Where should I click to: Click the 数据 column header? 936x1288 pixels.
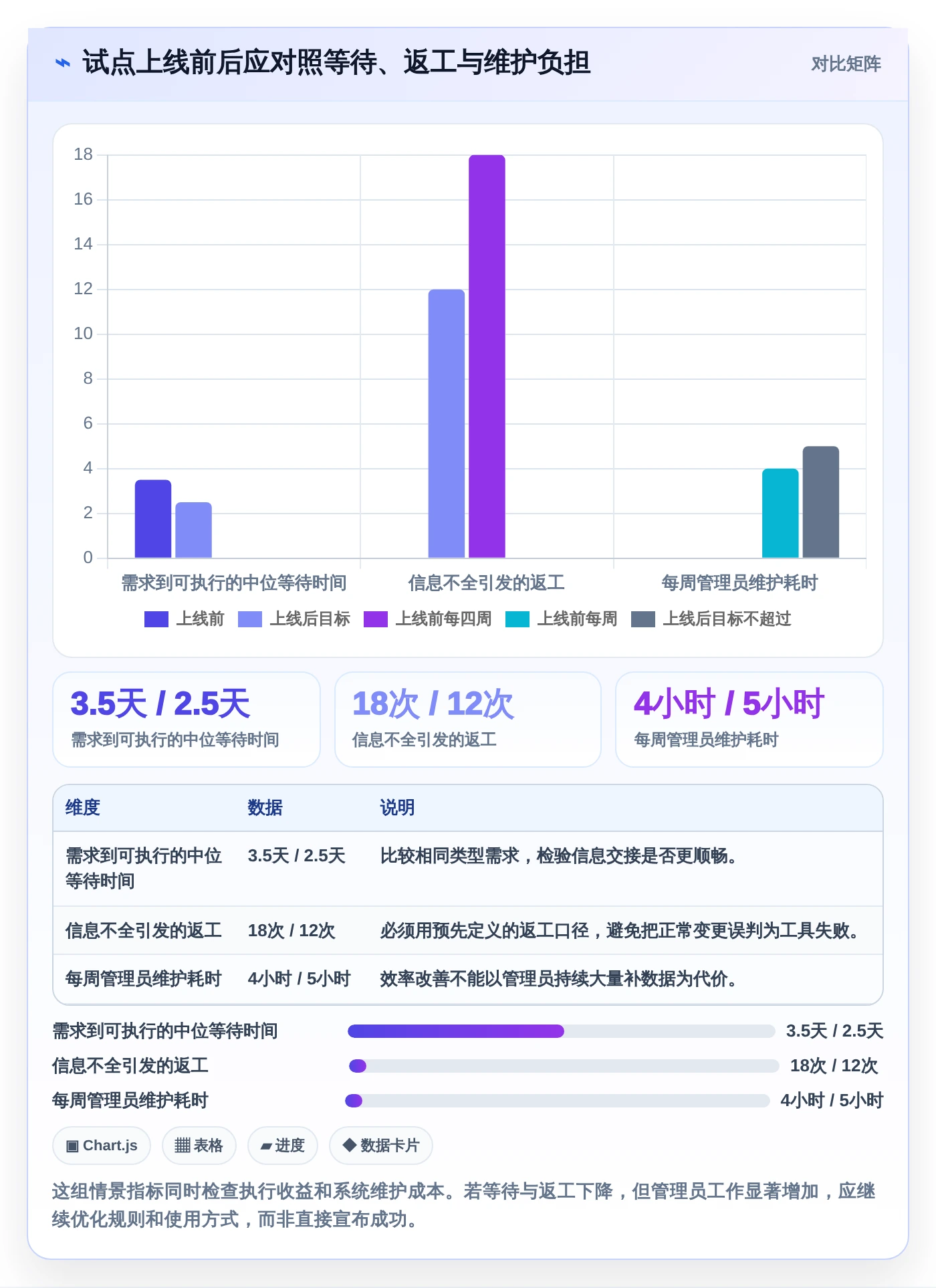(x=265, y=808)
